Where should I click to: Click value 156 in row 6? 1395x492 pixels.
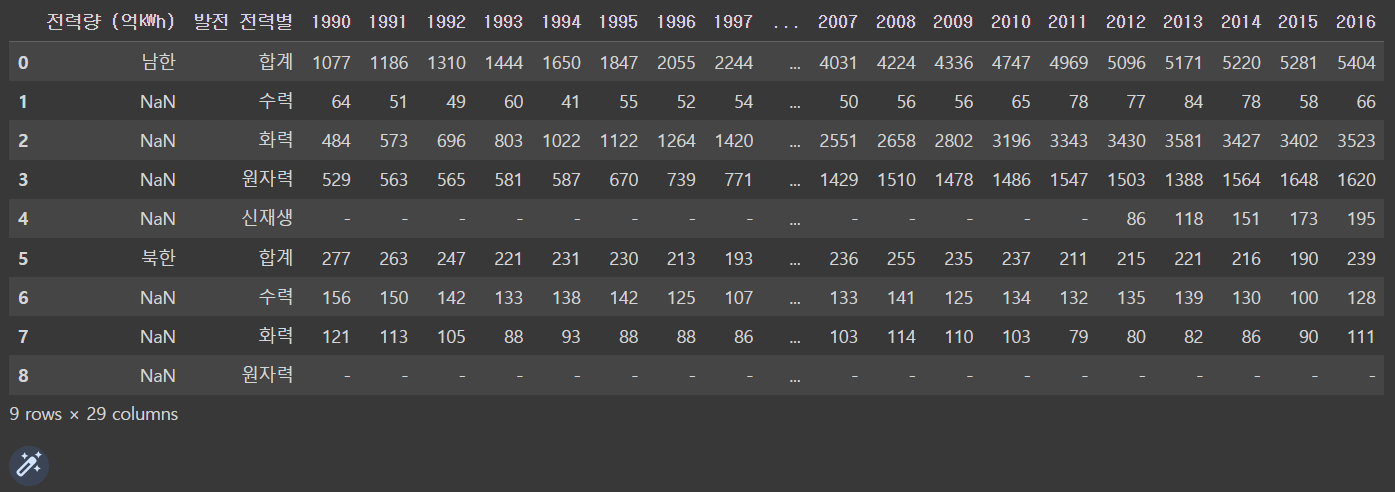[x=335, y=297]
